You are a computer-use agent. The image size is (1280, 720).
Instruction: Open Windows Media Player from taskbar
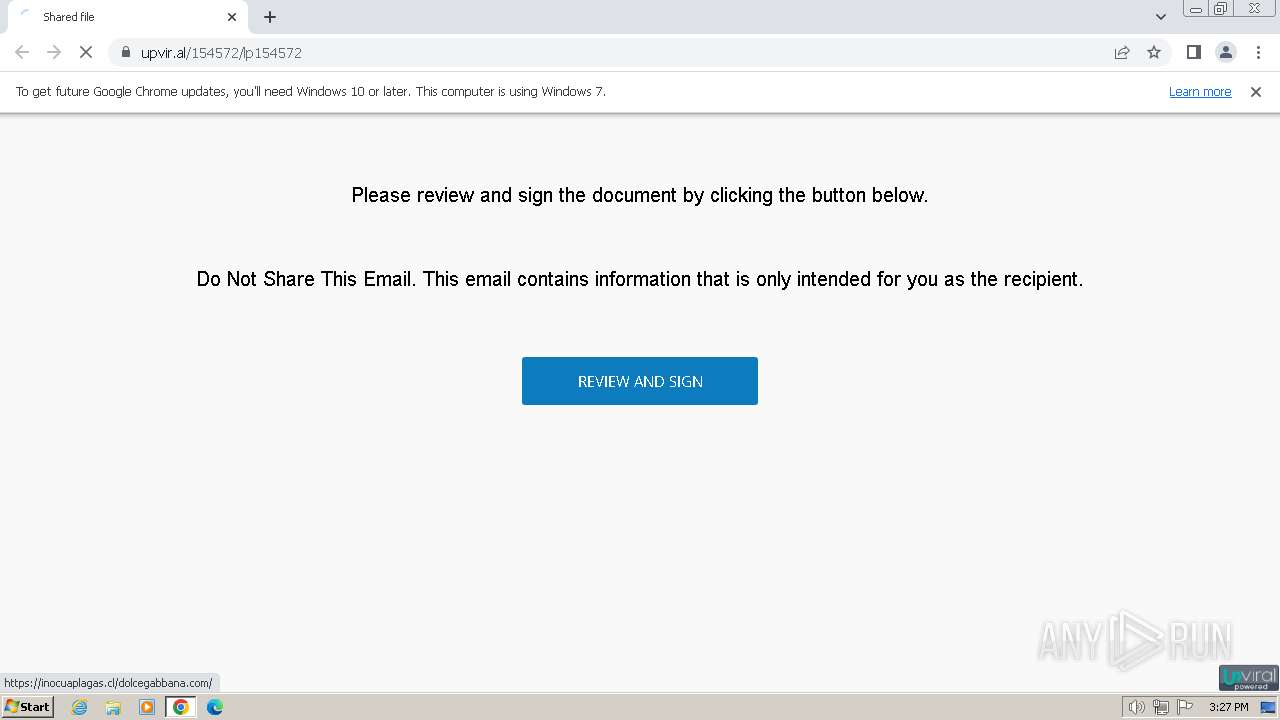pos(147,707)
